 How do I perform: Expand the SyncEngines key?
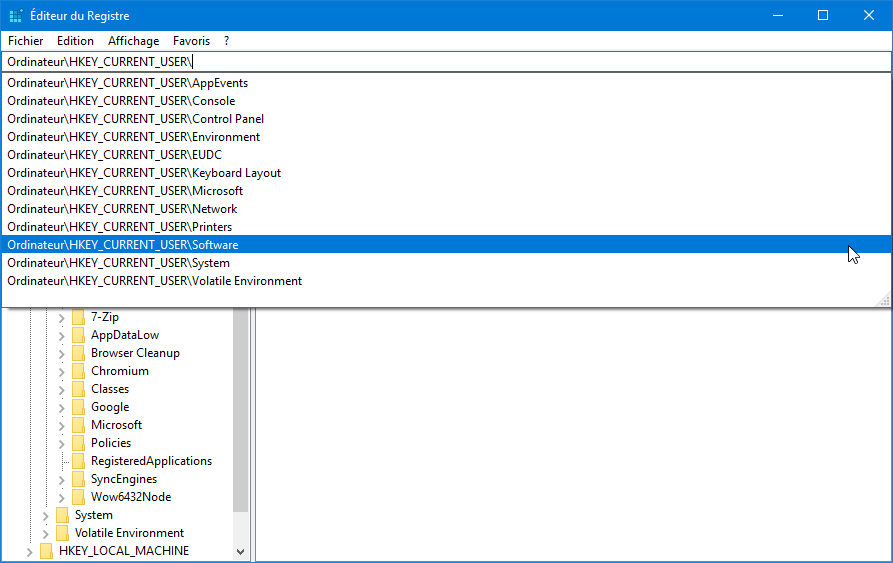[62, 480]
